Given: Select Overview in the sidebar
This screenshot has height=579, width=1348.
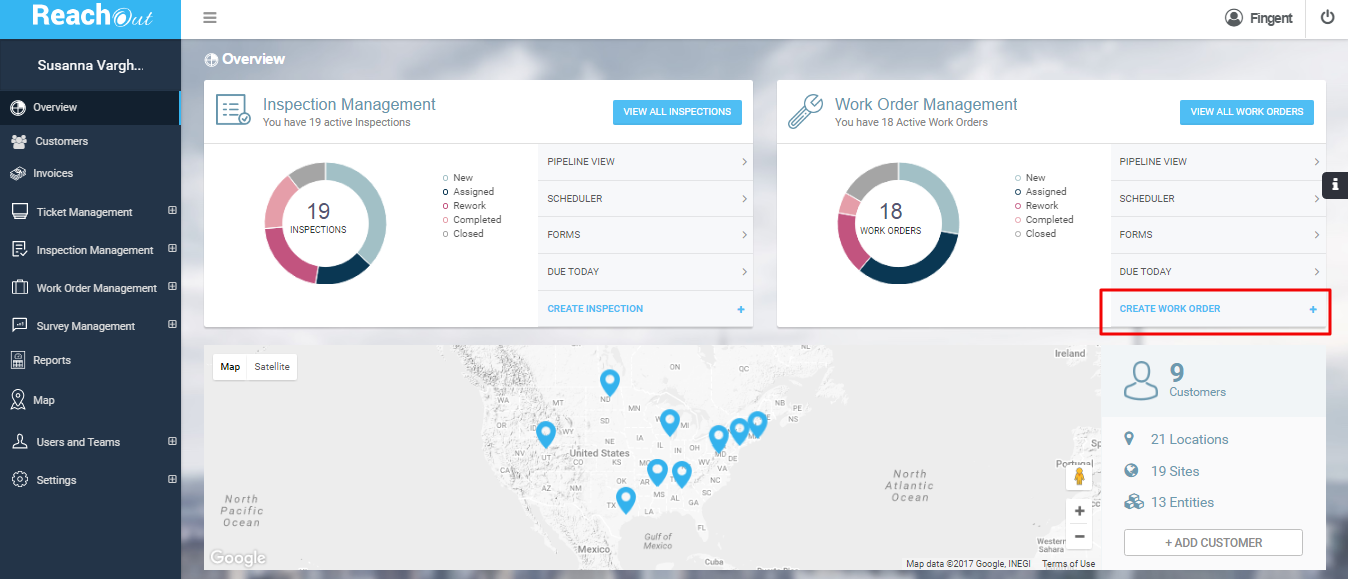Looking at the screenshot, I should coord(90,107).
